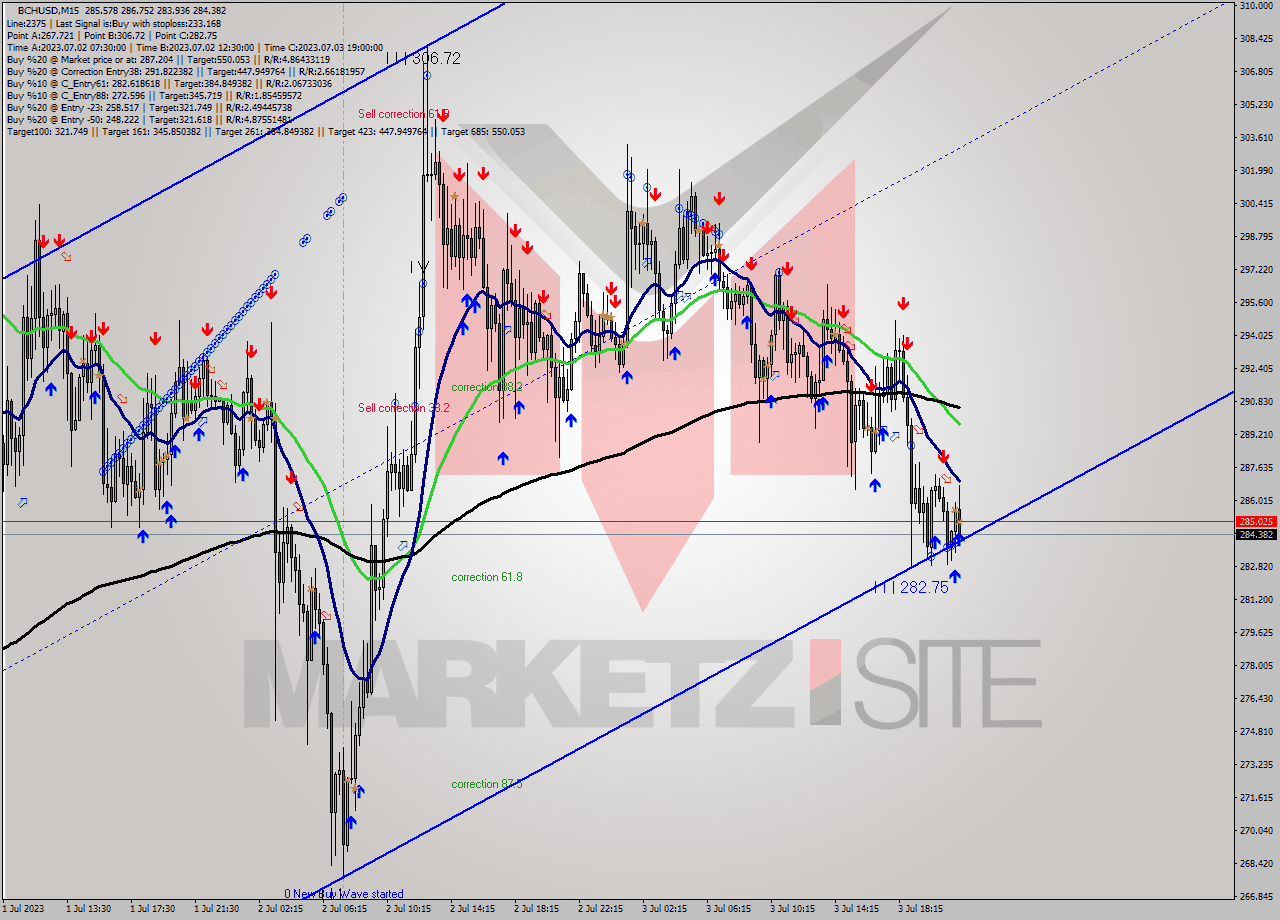Click '2 Jul 02:15' on time axis

(280, 909)
